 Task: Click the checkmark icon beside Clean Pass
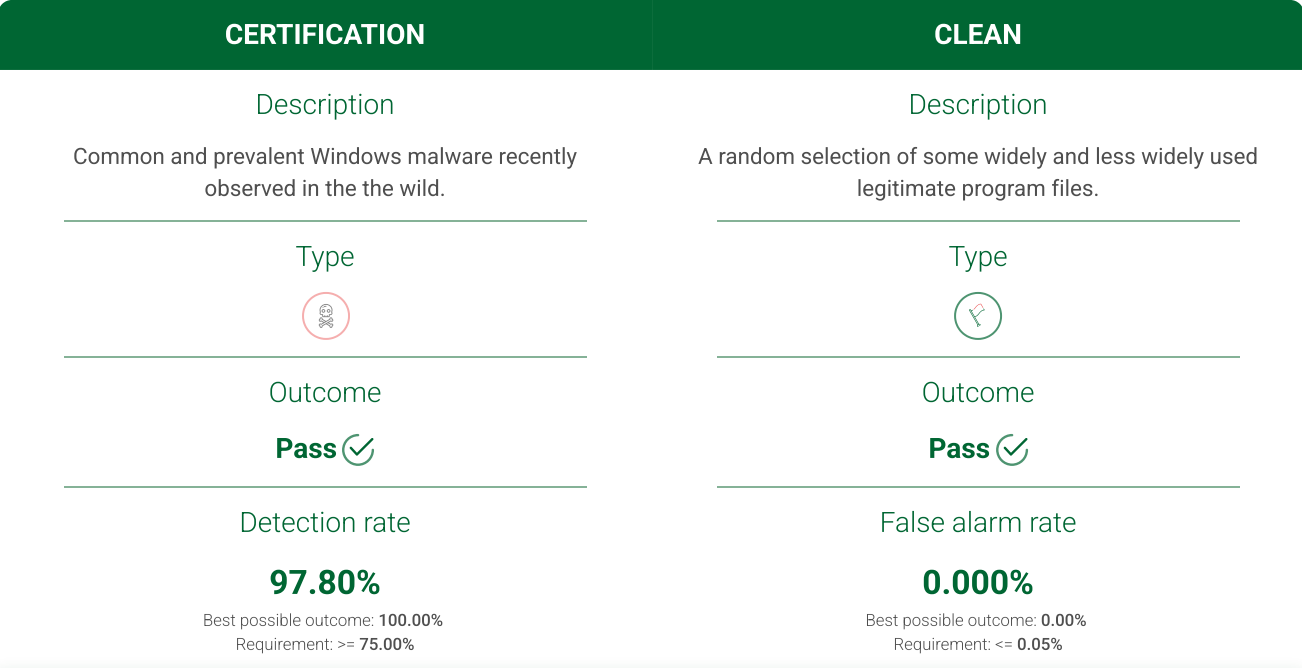point(1012,450)
